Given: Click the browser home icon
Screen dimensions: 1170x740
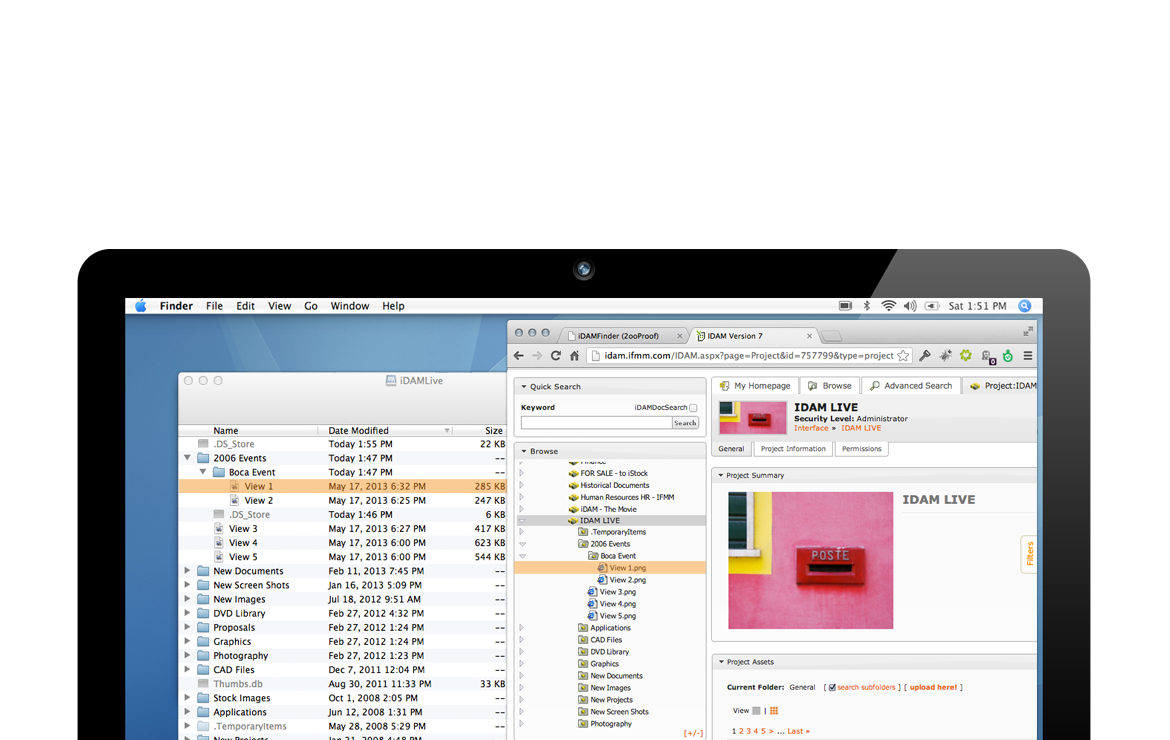Looking at the screenshot, I should point(575,356).
